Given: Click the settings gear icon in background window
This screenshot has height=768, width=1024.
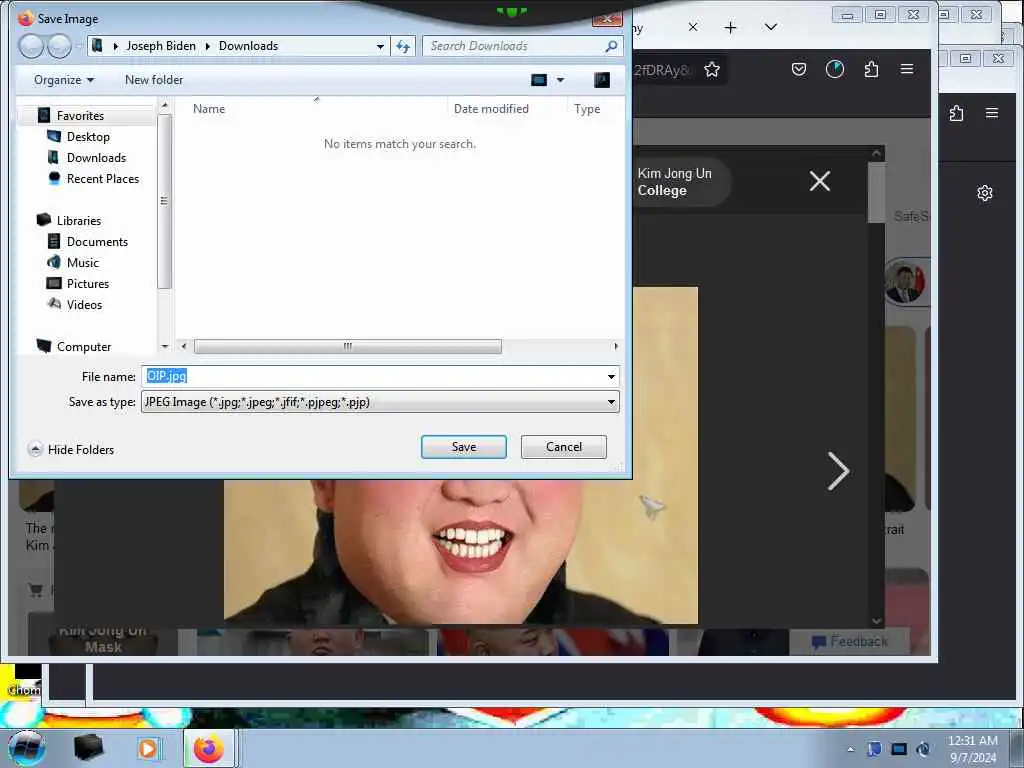Looking at the screenshot, I should pos(985,193).
